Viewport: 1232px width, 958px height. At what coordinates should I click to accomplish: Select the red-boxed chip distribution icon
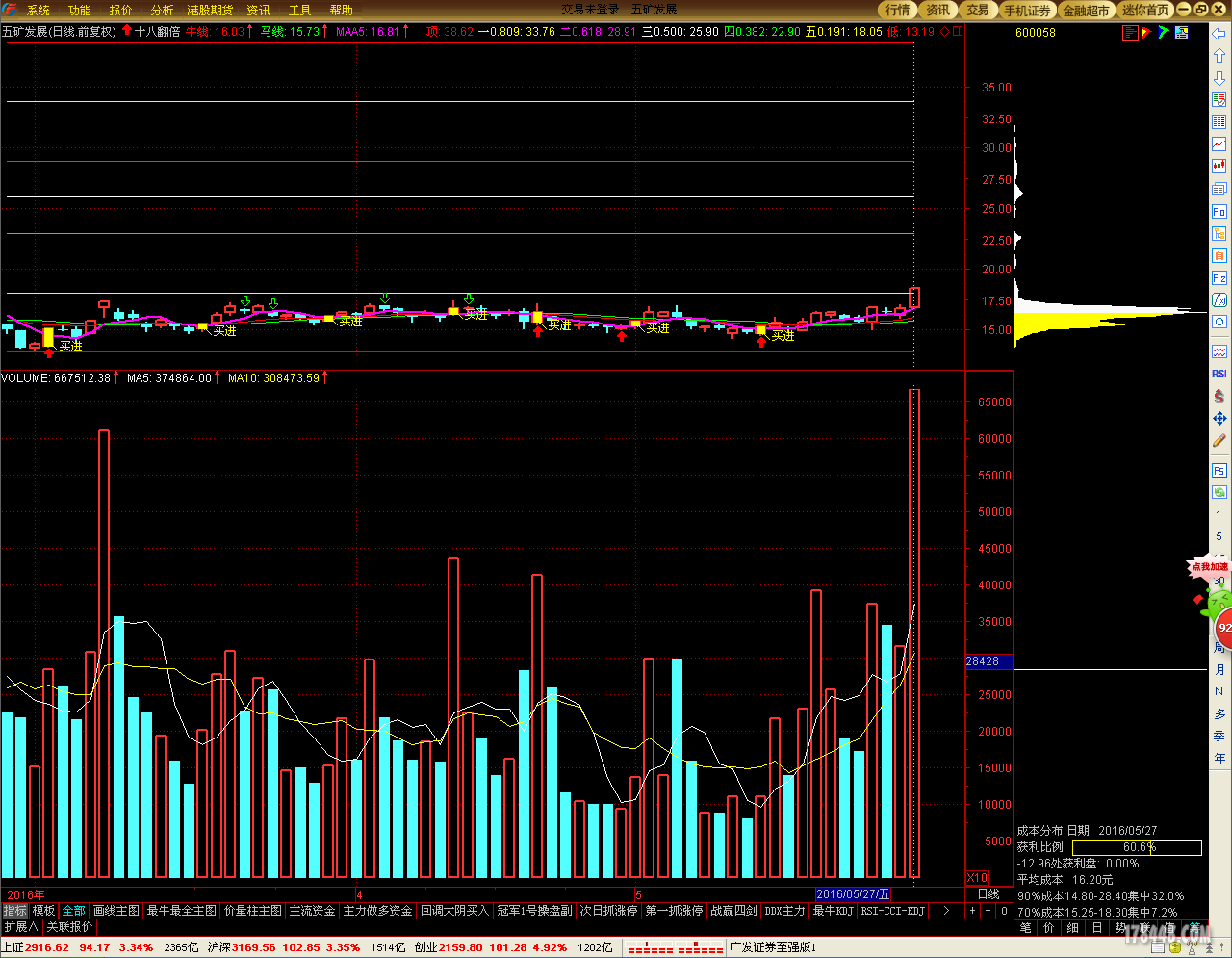click(x=1130, y=33)
